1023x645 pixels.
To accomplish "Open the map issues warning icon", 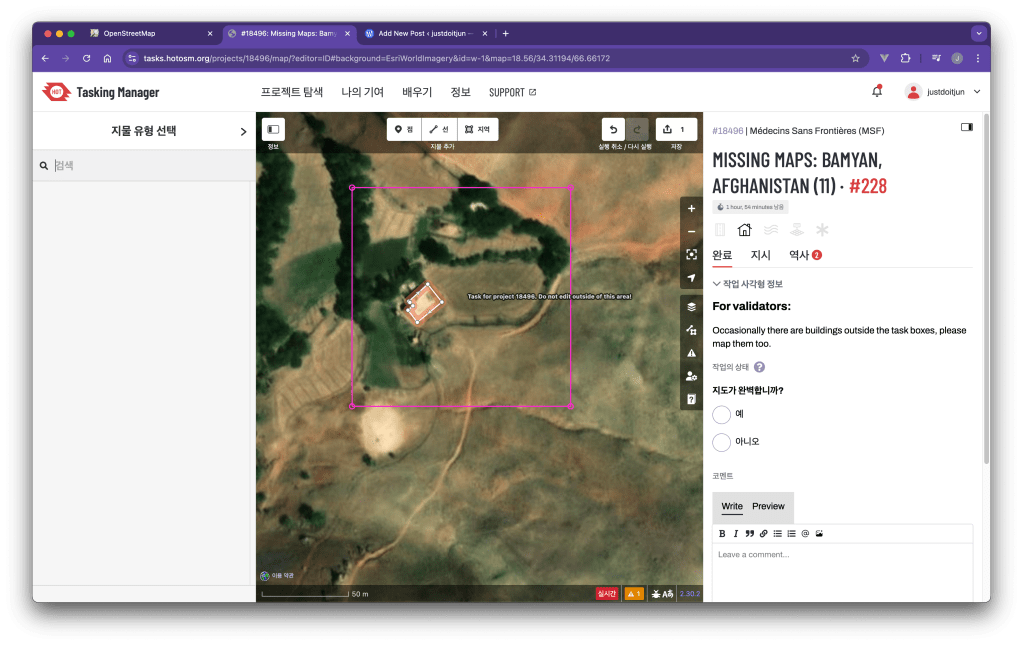I will click(x=691, y=353).
